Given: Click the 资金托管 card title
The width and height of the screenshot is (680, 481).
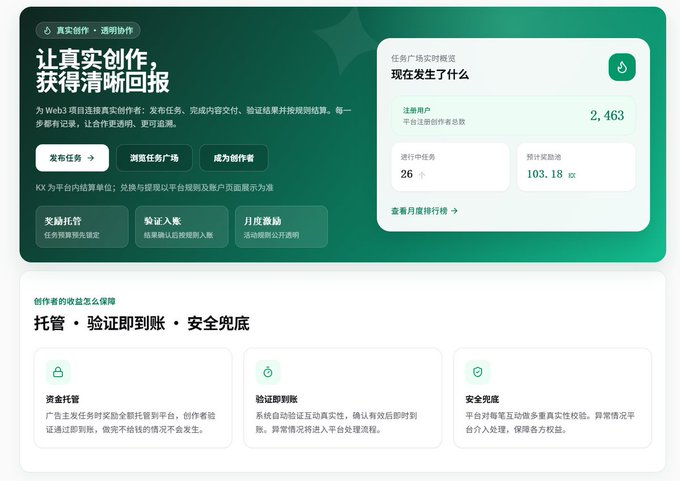Looking at the screenshot, I should [62, 399].
